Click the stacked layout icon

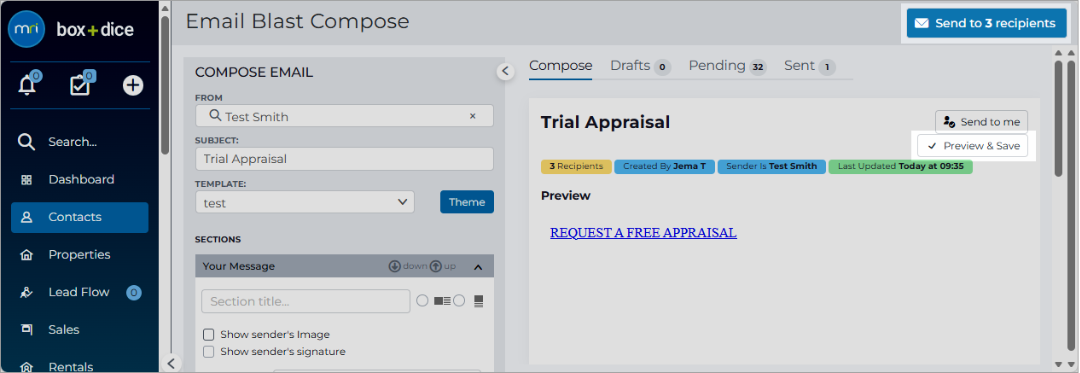pos(479,301)
